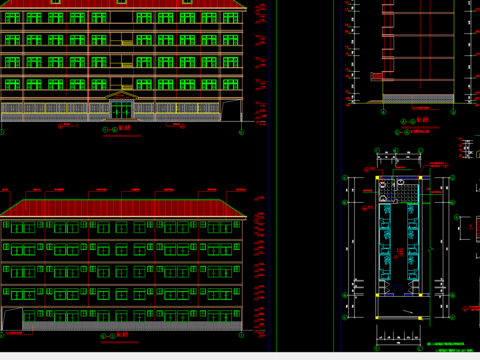480x360 pixels.
Task: Select the left row of cyan beds in room plan
Action: [385, 243]
